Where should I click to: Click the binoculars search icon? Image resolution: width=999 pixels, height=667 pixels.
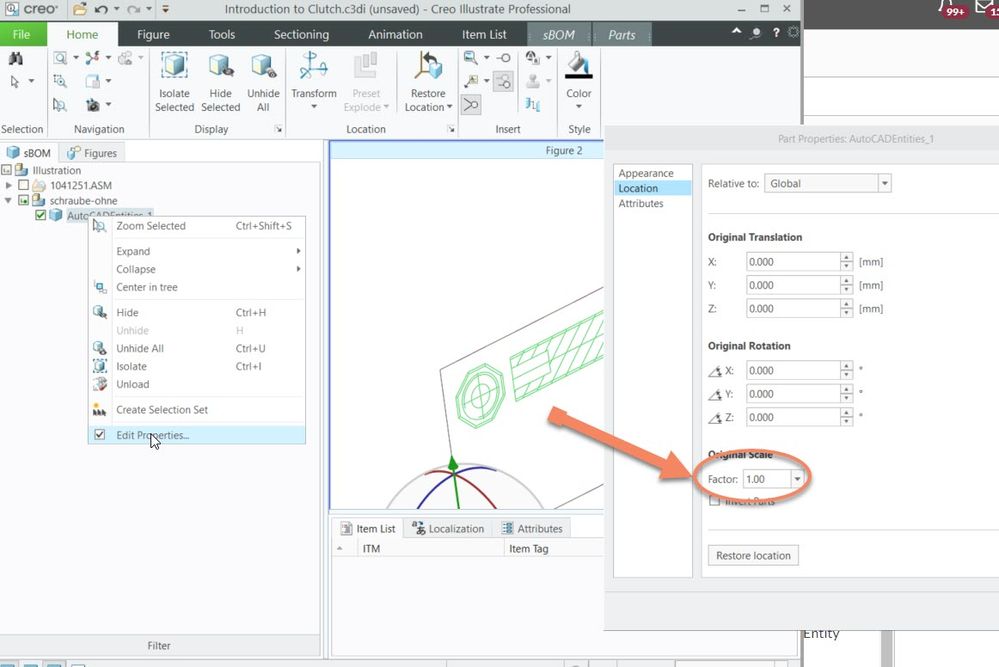coord(16,59)
